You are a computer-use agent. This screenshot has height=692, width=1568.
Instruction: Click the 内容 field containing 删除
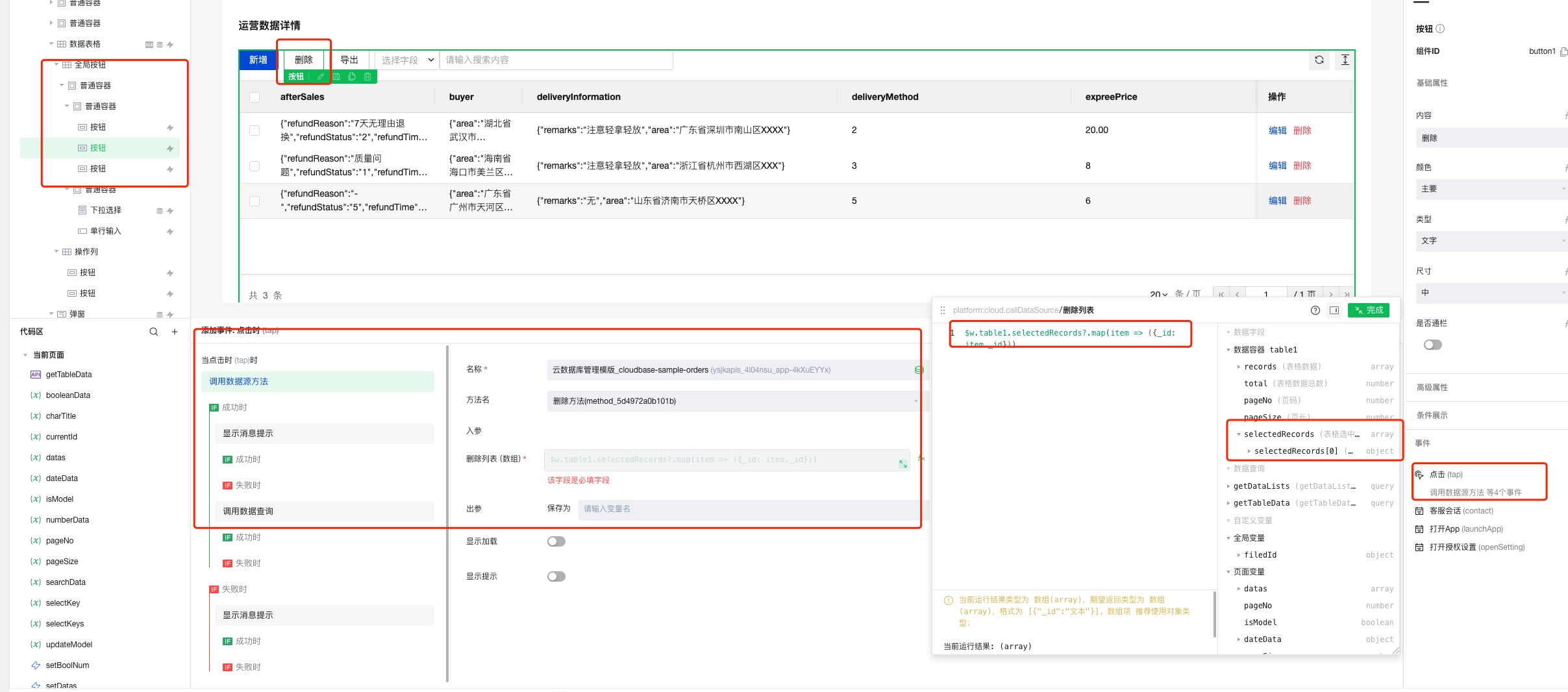coord(1491,138)
